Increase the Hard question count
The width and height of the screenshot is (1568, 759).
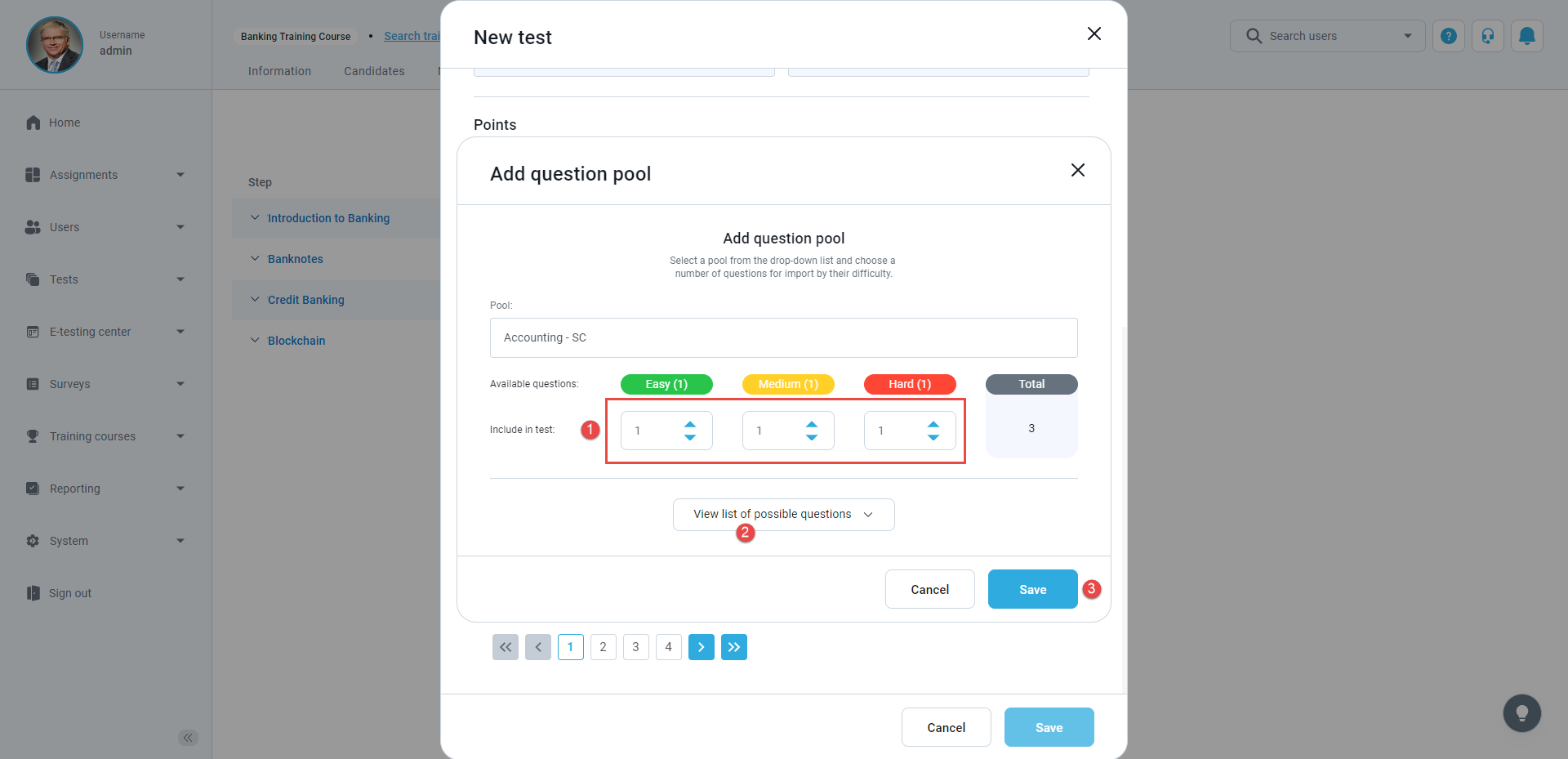933,424
